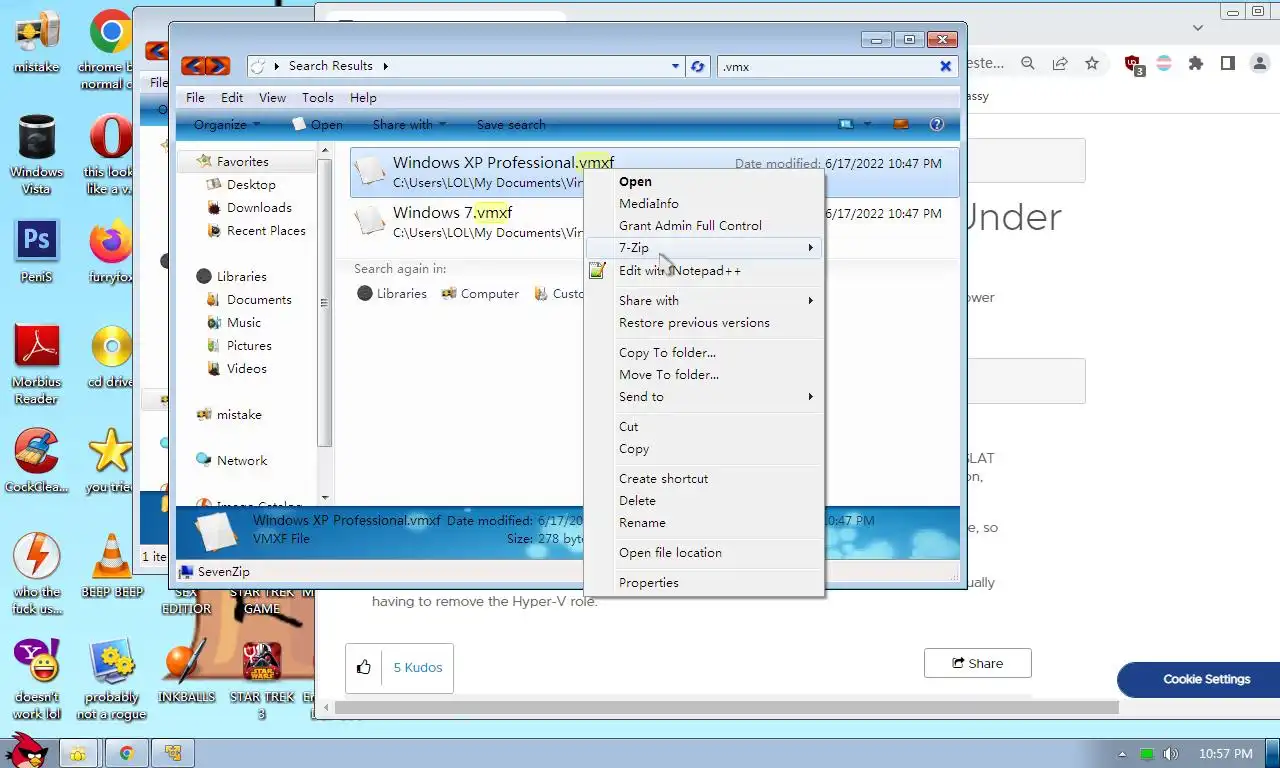Click the volume speaker tray icon
1280x768 pixels.
[1171, 754]
